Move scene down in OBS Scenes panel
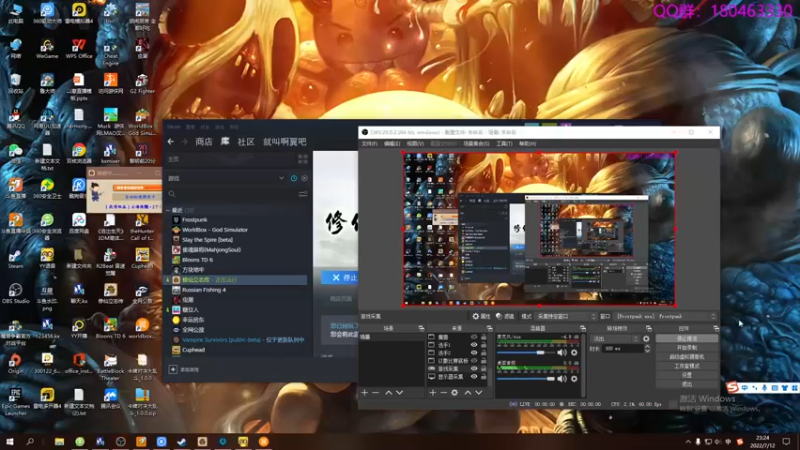This screenshot has width=800, height=450. point(399,393)
